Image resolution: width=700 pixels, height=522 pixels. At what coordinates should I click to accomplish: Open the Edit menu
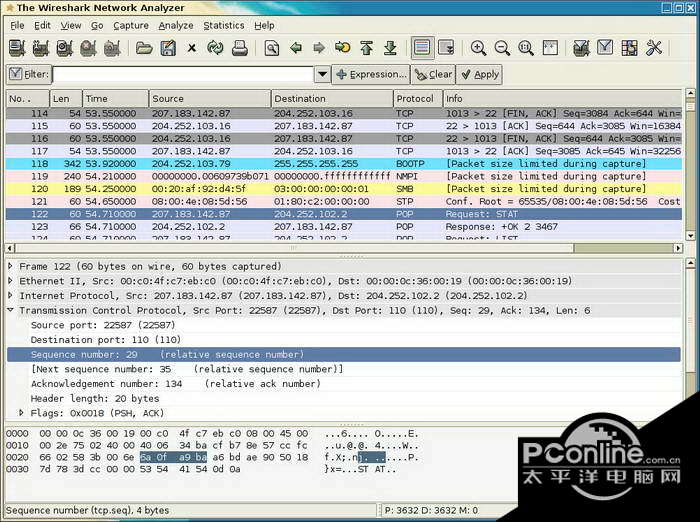pyautogui.click(x=42, y=25)
